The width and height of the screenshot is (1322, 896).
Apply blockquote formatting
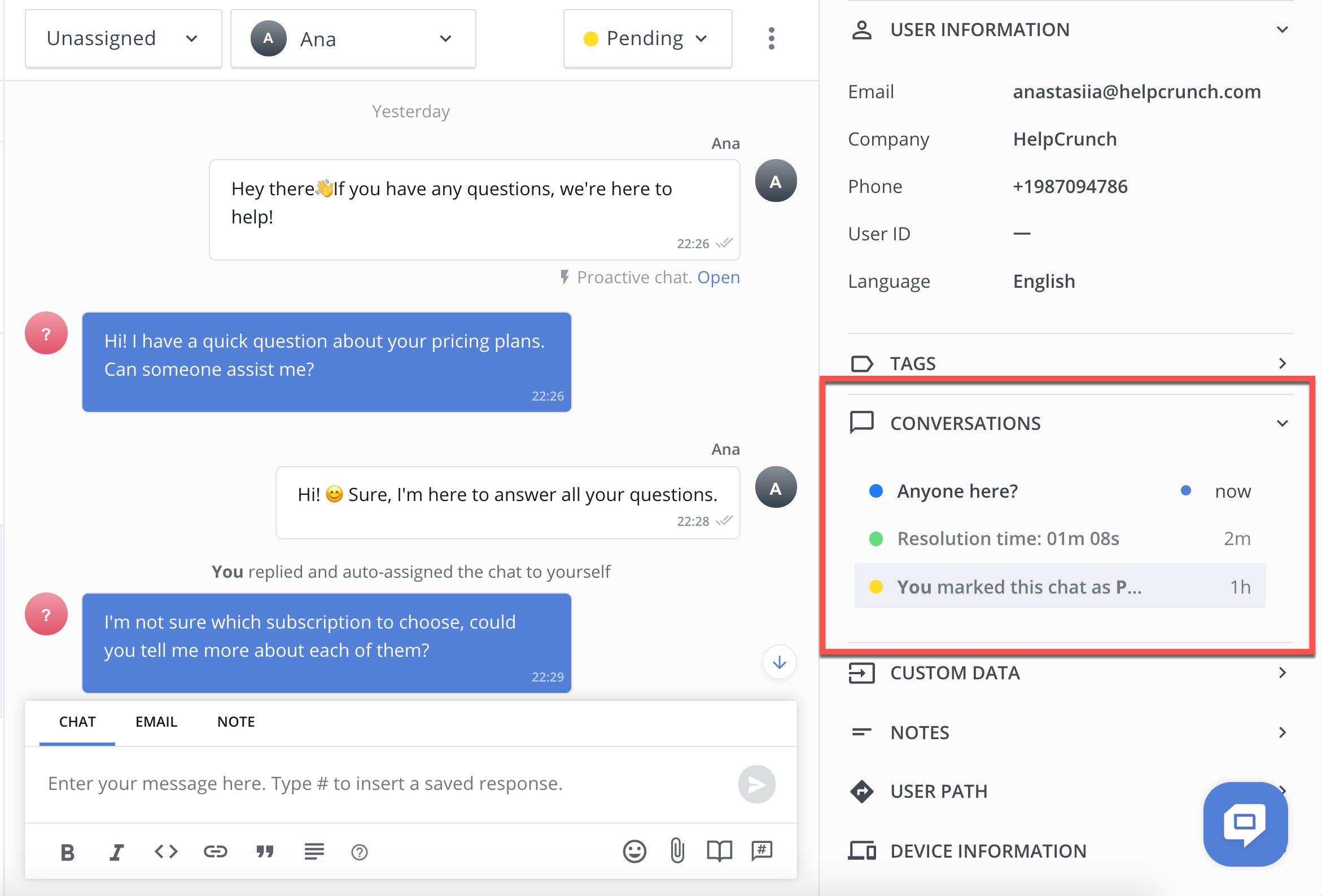tap(265, 851)
